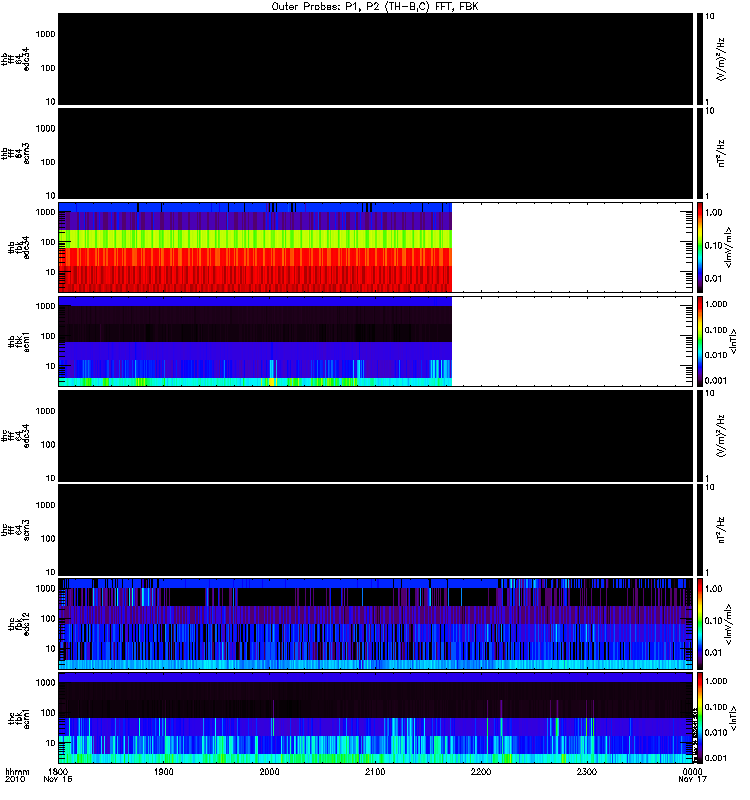Click the "10" frequency tick of thc scm3 FFT panel
This screenshot has height=800, width=750.
pos(50,572)
